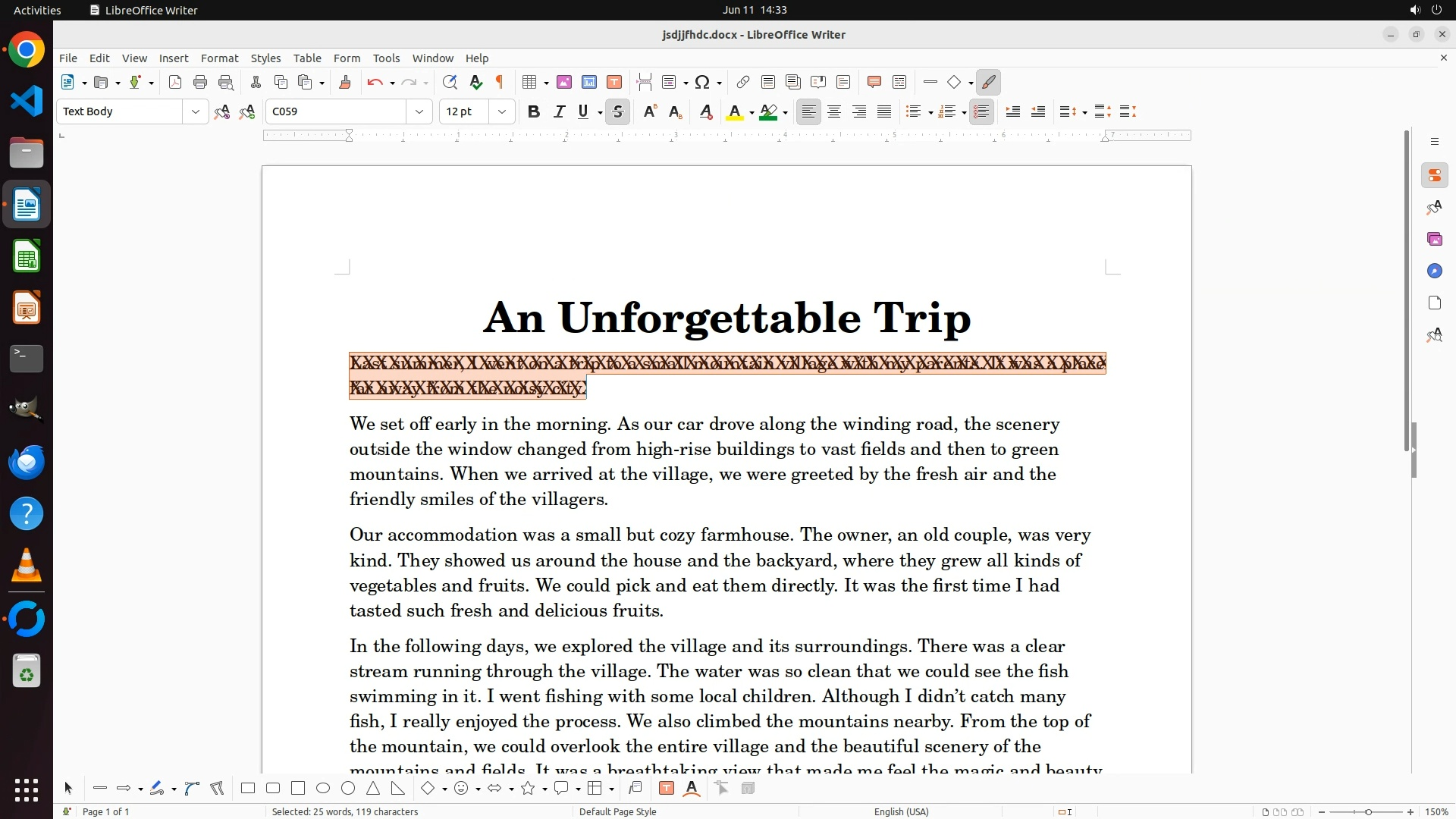Image resolution: width=1456 pixels, height=819 pixels.
Task: Click the Insert Hyperlink icon
Action: coord(743,83)
